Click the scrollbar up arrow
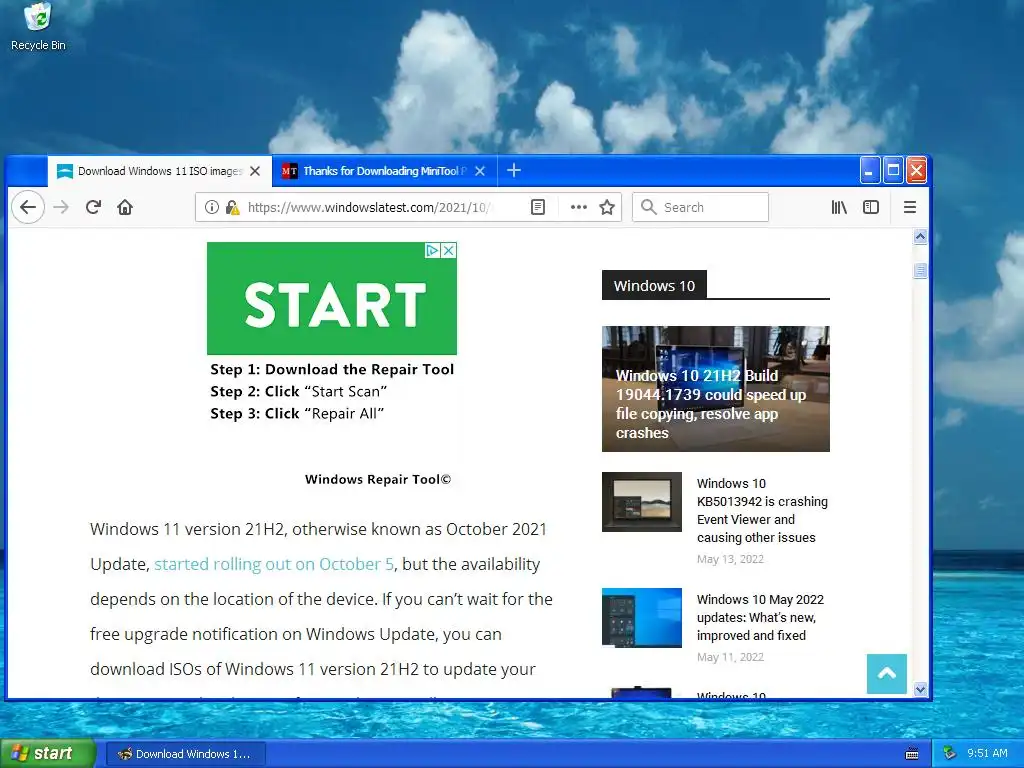This screenshot has height=768, width=1024. (920, 236)
